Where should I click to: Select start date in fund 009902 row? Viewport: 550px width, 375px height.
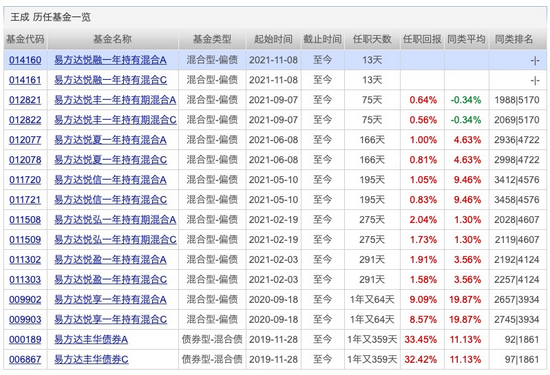click(x=274, y=300)
